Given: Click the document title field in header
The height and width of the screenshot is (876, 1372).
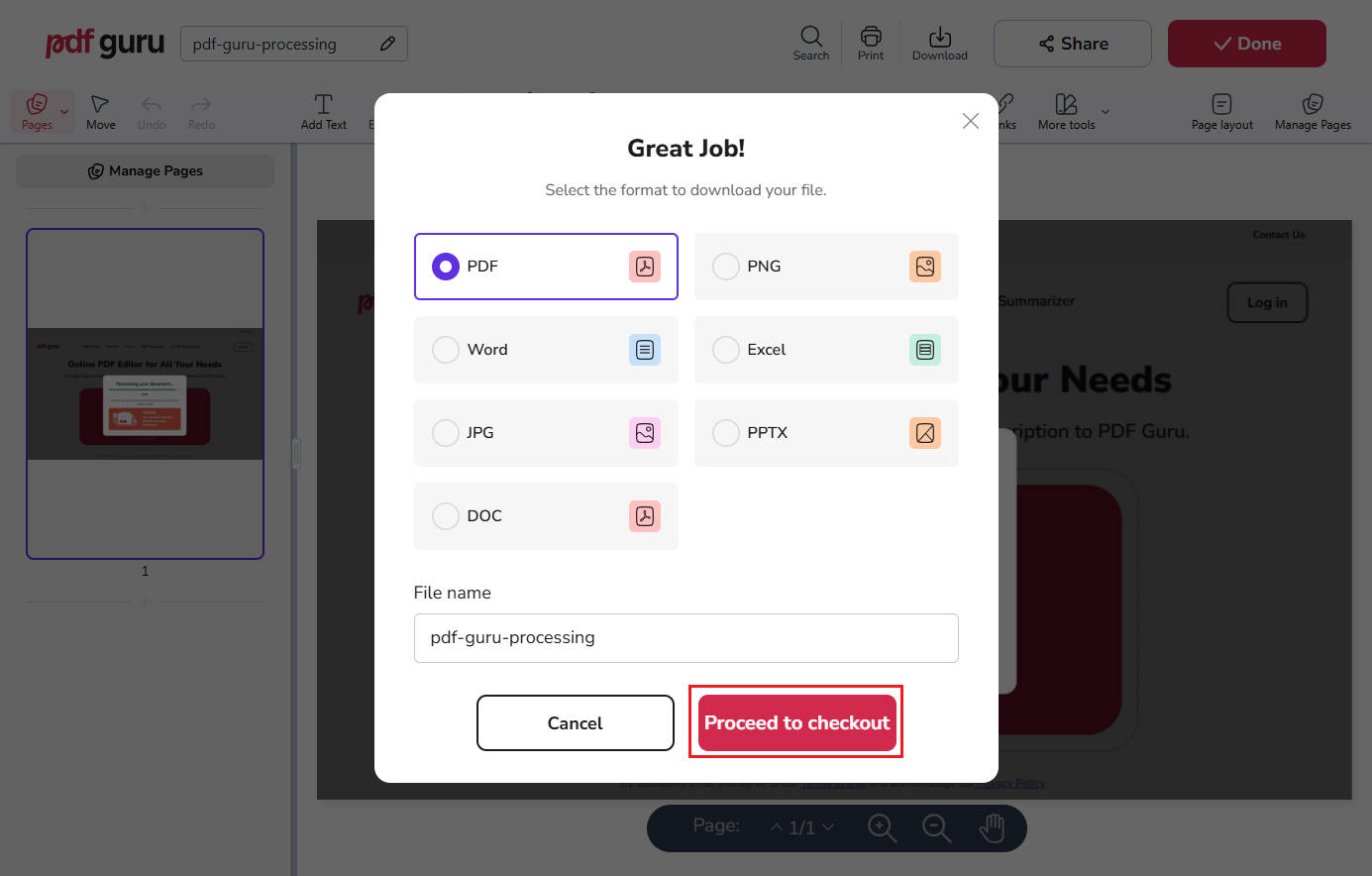Looking at the screenshot, I should tap(294, 44).
